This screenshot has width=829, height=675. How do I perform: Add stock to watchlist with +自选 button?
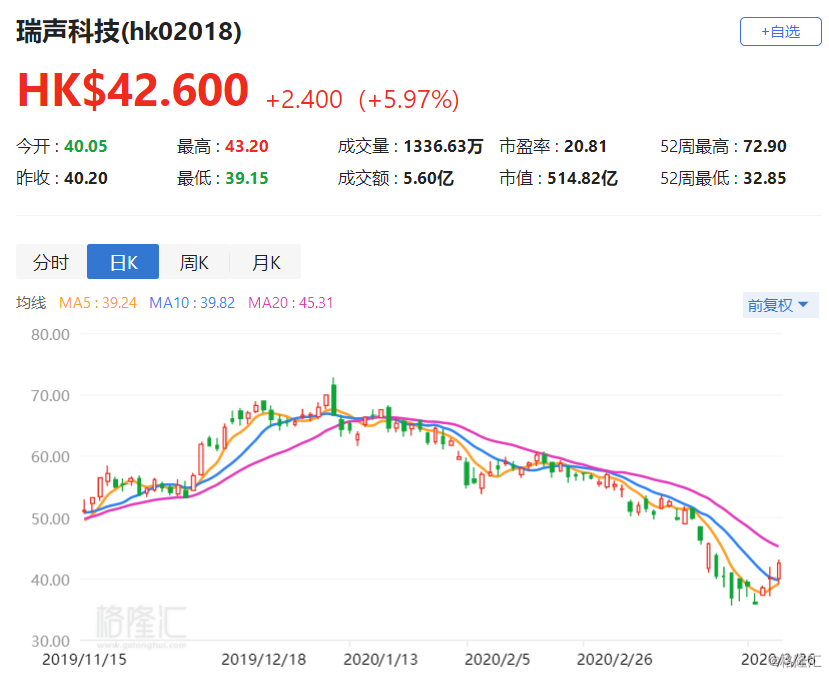pyautogui.click(x=780, y=32)
